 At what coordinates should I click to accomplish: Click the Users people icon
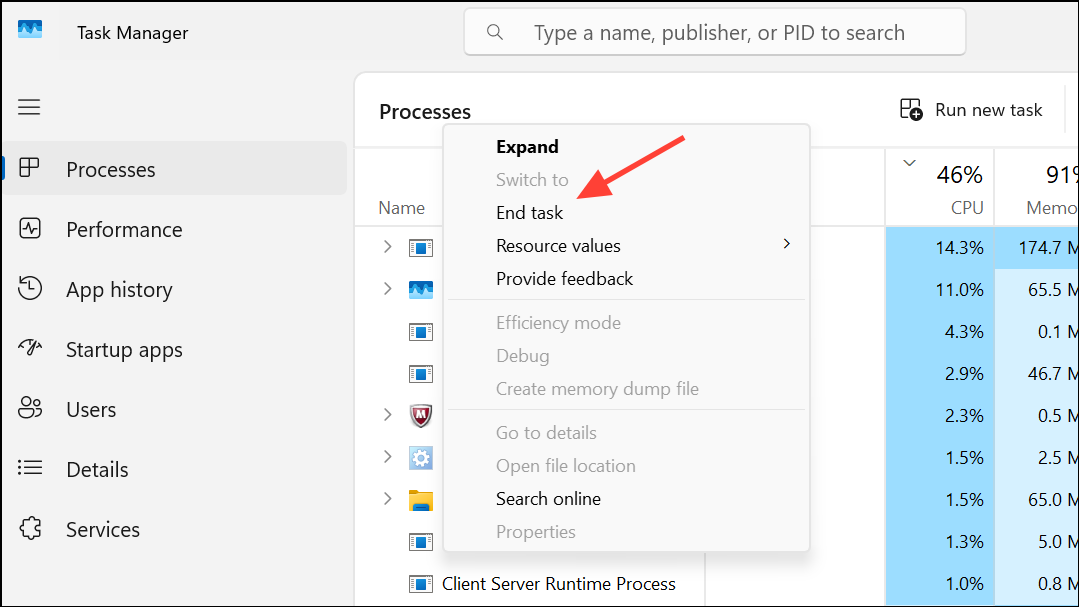[x=30, y=408]
